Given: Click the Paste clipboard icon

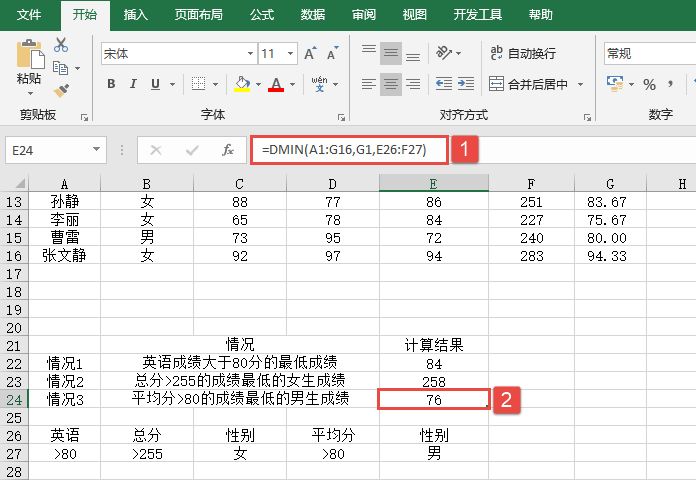Looking at the screenshot, I should coord(29,60).
